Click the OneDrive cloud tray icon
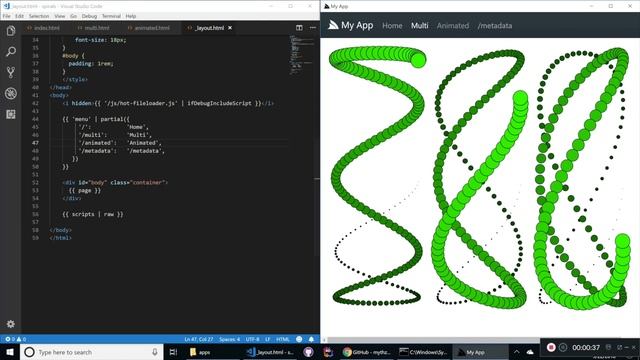 (530, 352)
